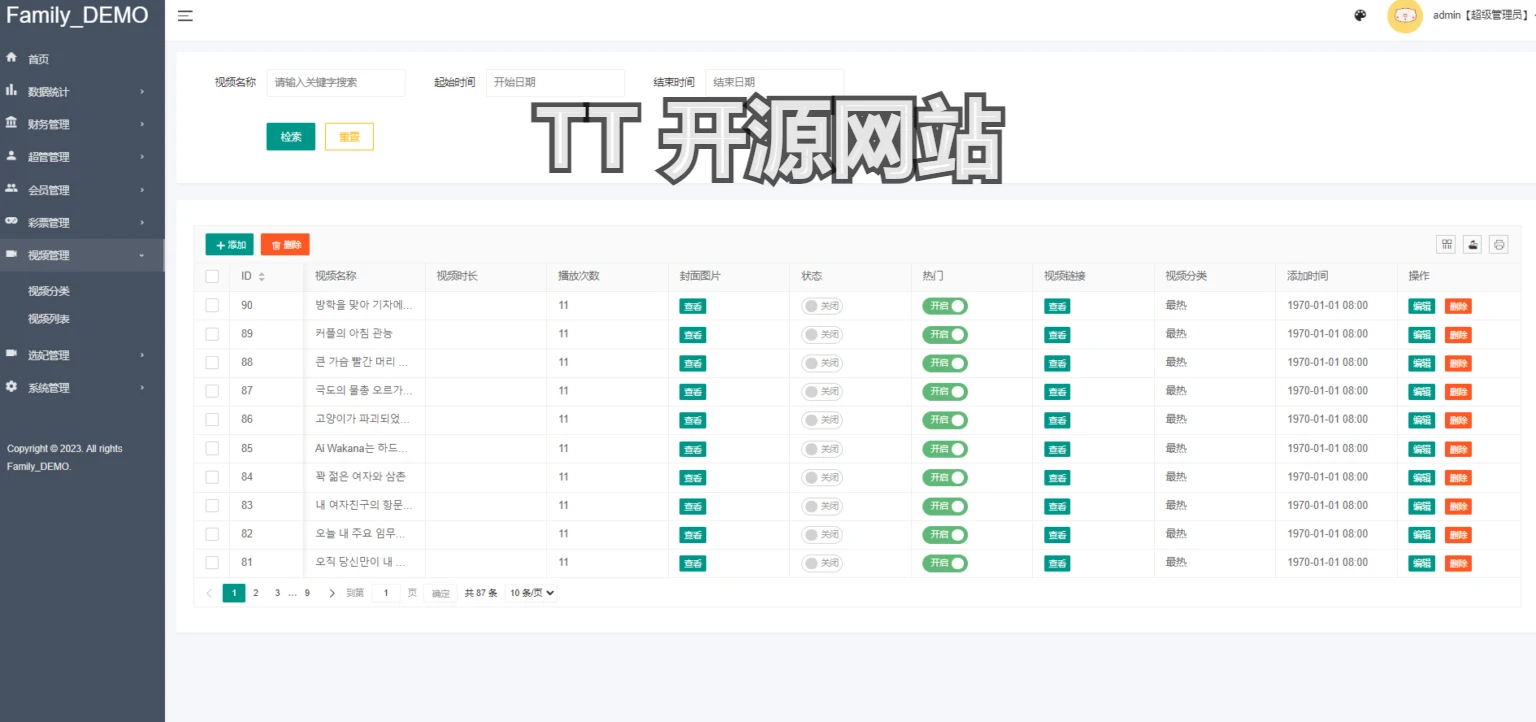The width and height of the screenshot is (1536, 722).
Task: Open the 10 条/页 page size dropdown
Action: 531,593
